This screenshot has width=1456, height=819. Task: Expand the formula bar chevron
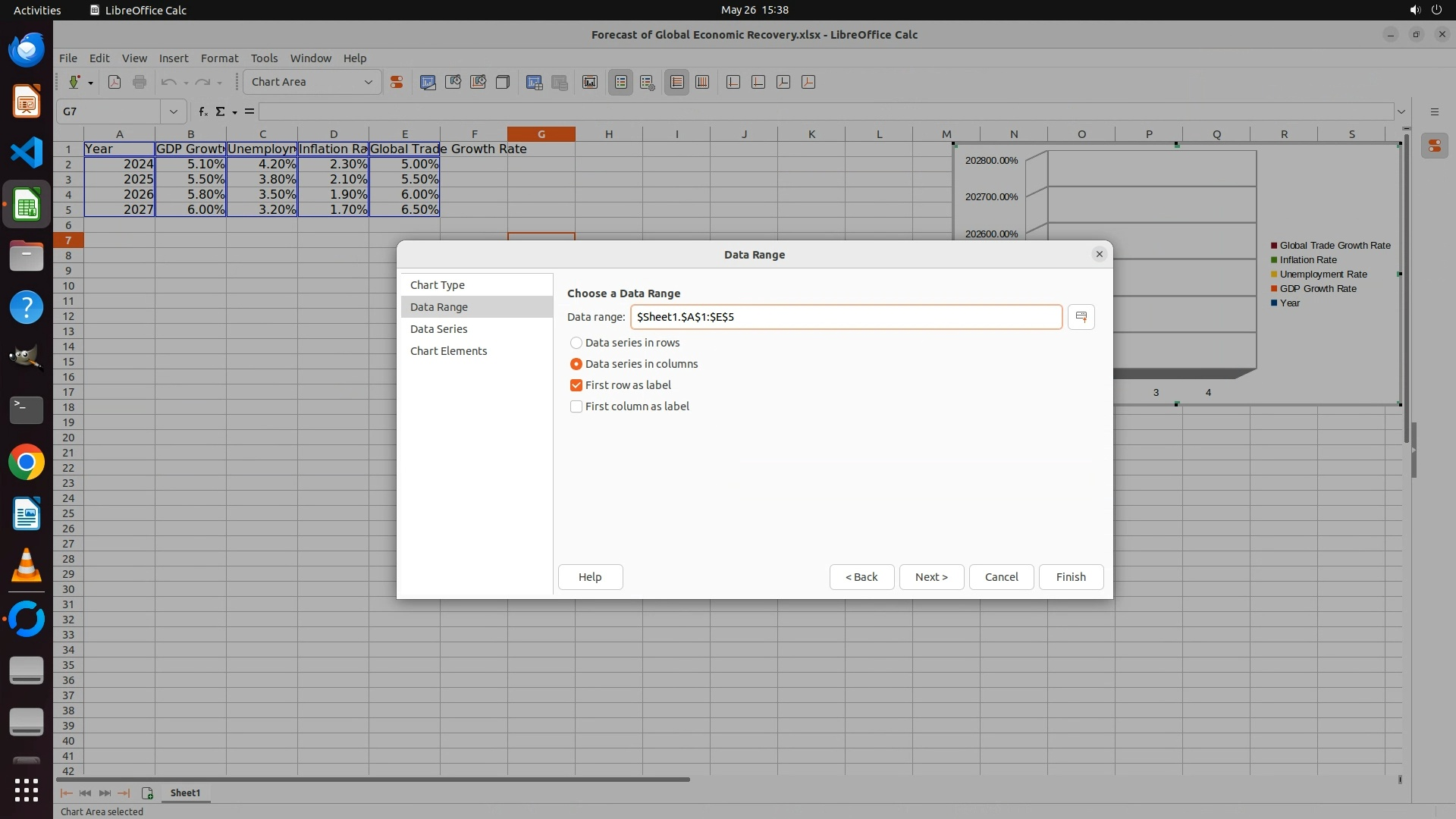(1401, 111)
